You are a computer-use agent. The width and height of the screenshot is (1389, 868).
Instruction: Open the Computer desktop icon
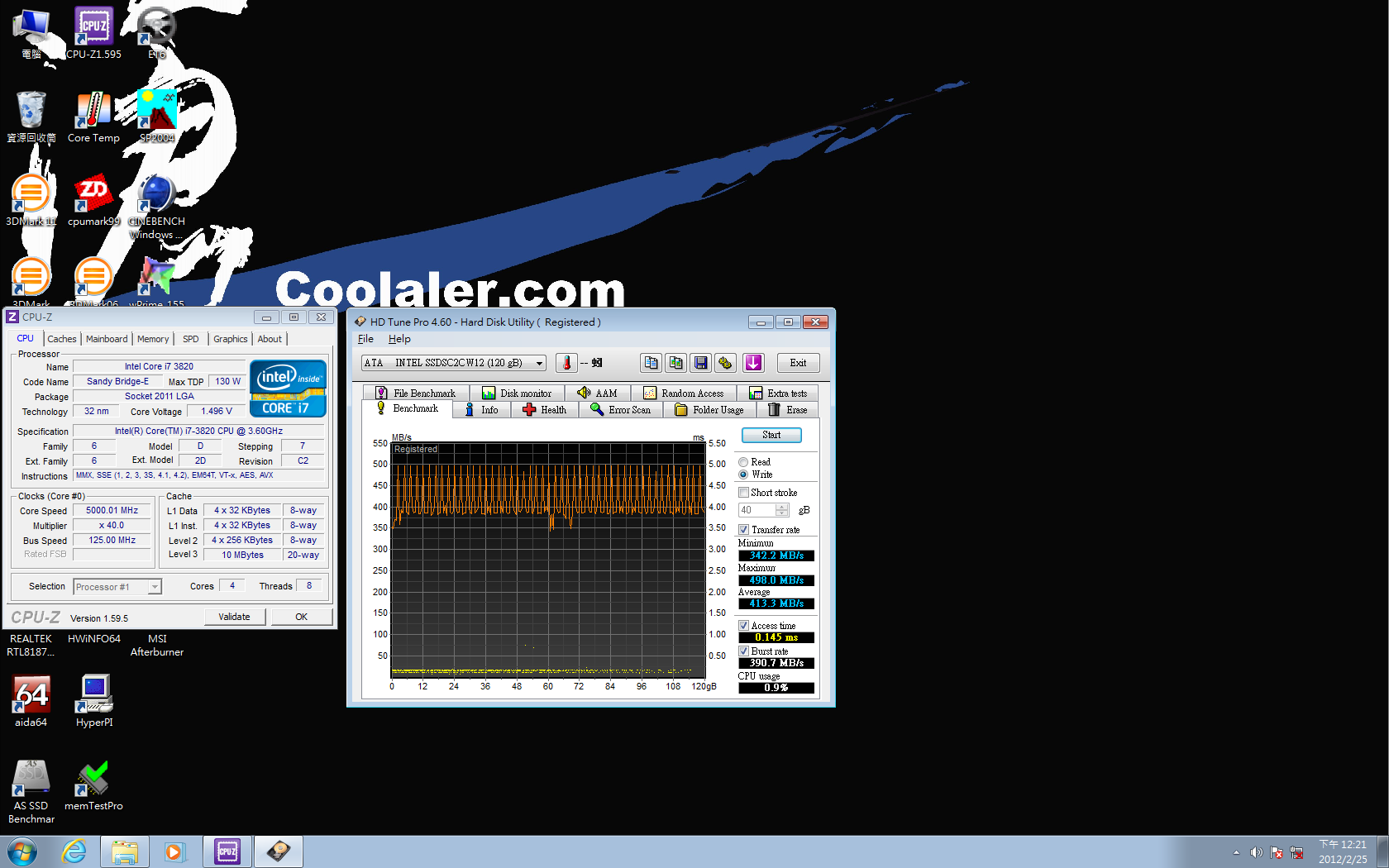(x=31, y=33)
